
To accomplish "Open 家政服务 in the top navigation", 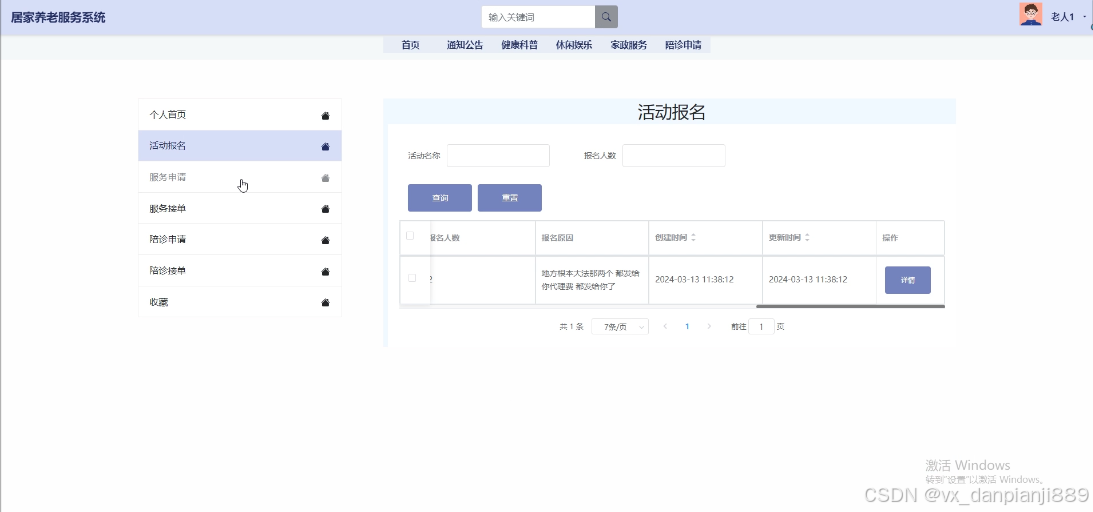I will (629, 45).
